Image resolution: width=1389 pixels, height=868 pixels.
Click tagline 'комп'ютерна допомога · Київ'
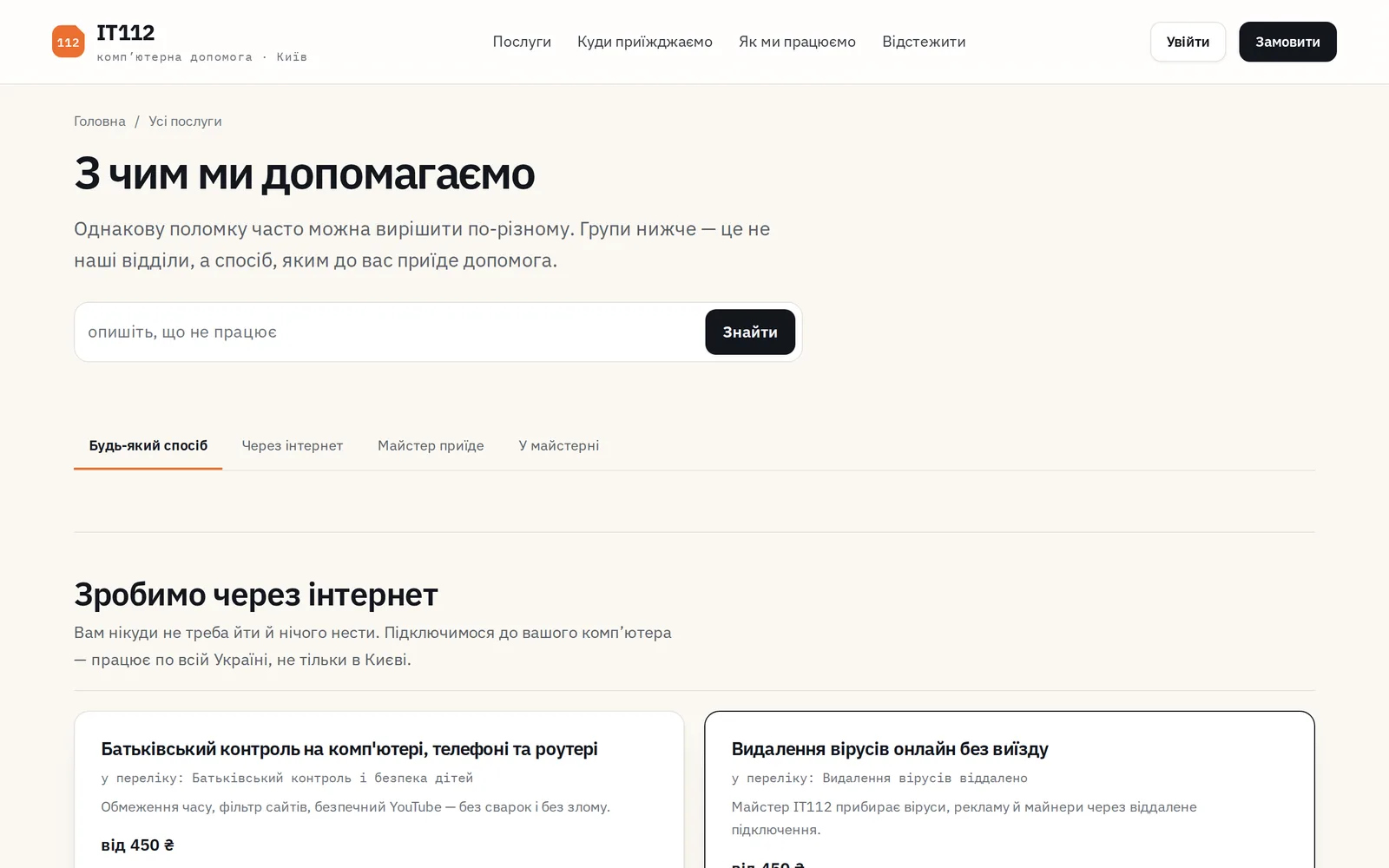(x=202, y=57)
